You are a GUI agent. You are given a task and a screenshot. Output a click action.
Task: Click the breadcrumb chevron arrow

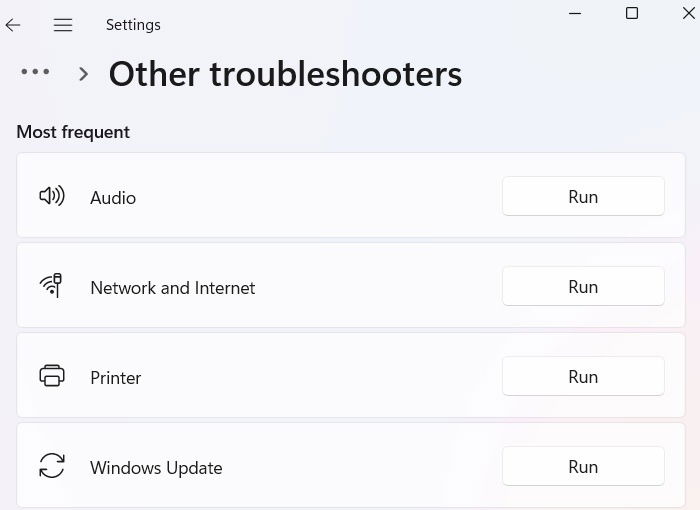tap(83, 74)
